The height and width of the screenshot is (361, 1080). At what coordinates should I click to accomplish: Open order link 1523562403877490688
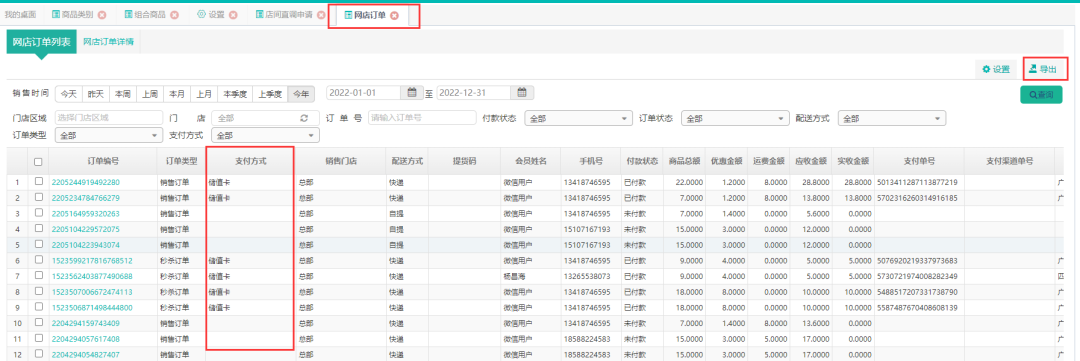coord(92,276)
